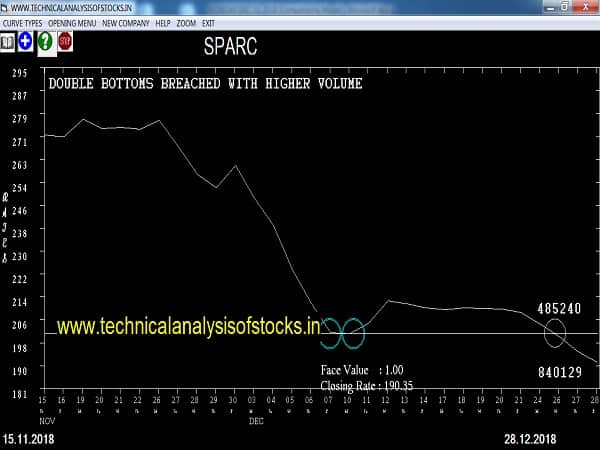600x450 pixels.
Task: Click the blue plus icon
Action: coord(24,41)
